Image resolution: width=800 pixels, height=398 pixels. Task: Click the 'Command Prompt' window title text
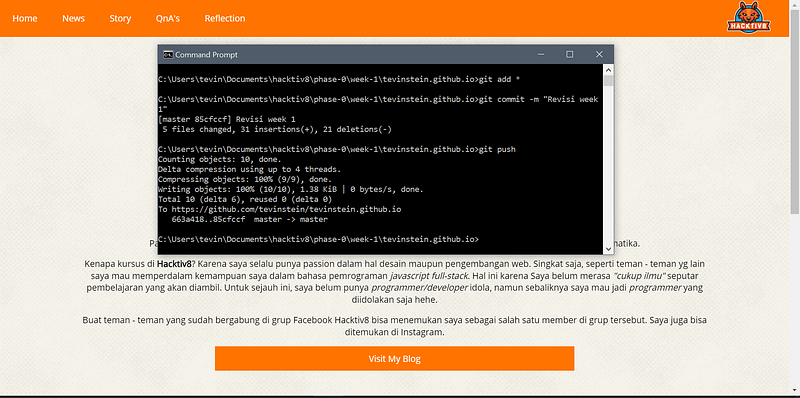click(207, 55)
